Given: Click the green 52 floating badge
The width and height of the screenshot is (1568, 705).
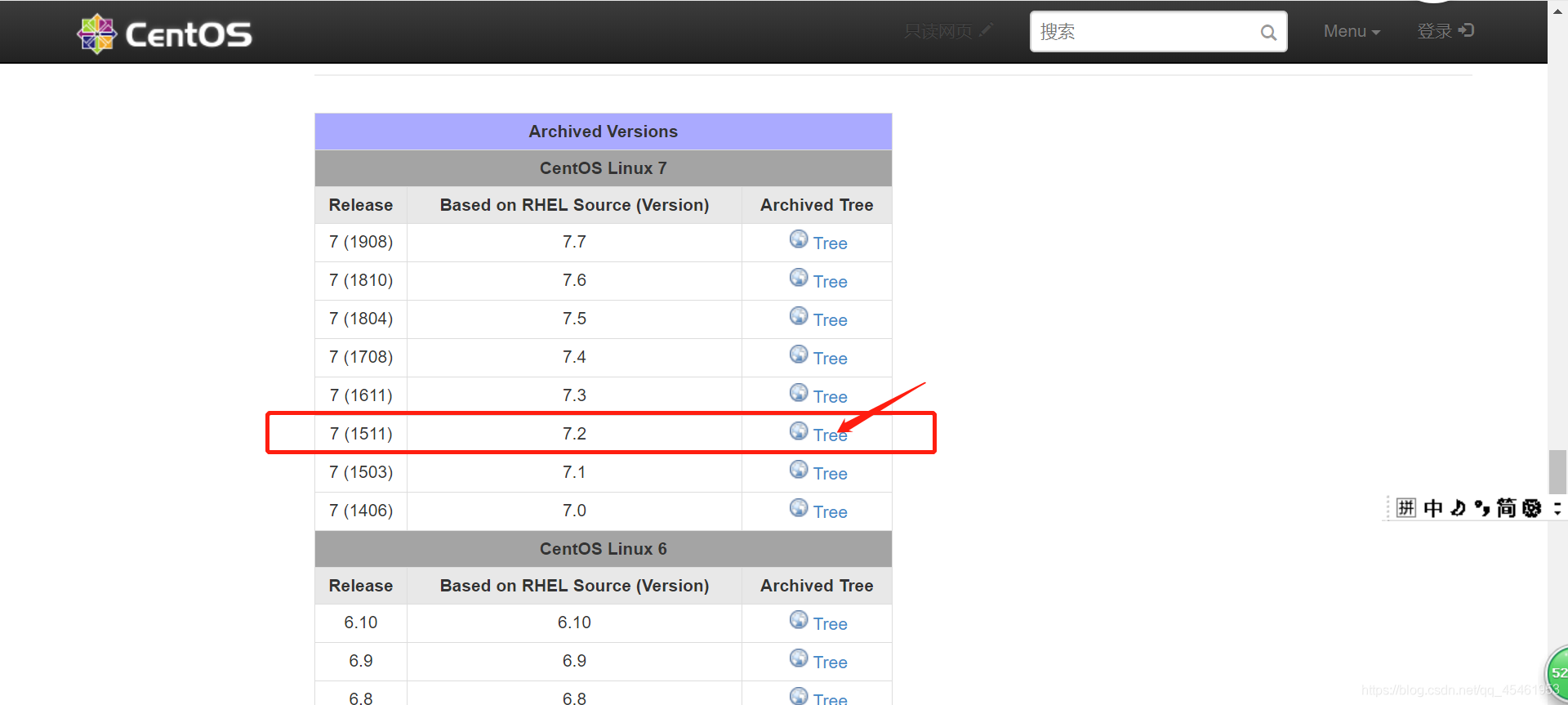Looking at the screenshot, I should pos(1557,674).
